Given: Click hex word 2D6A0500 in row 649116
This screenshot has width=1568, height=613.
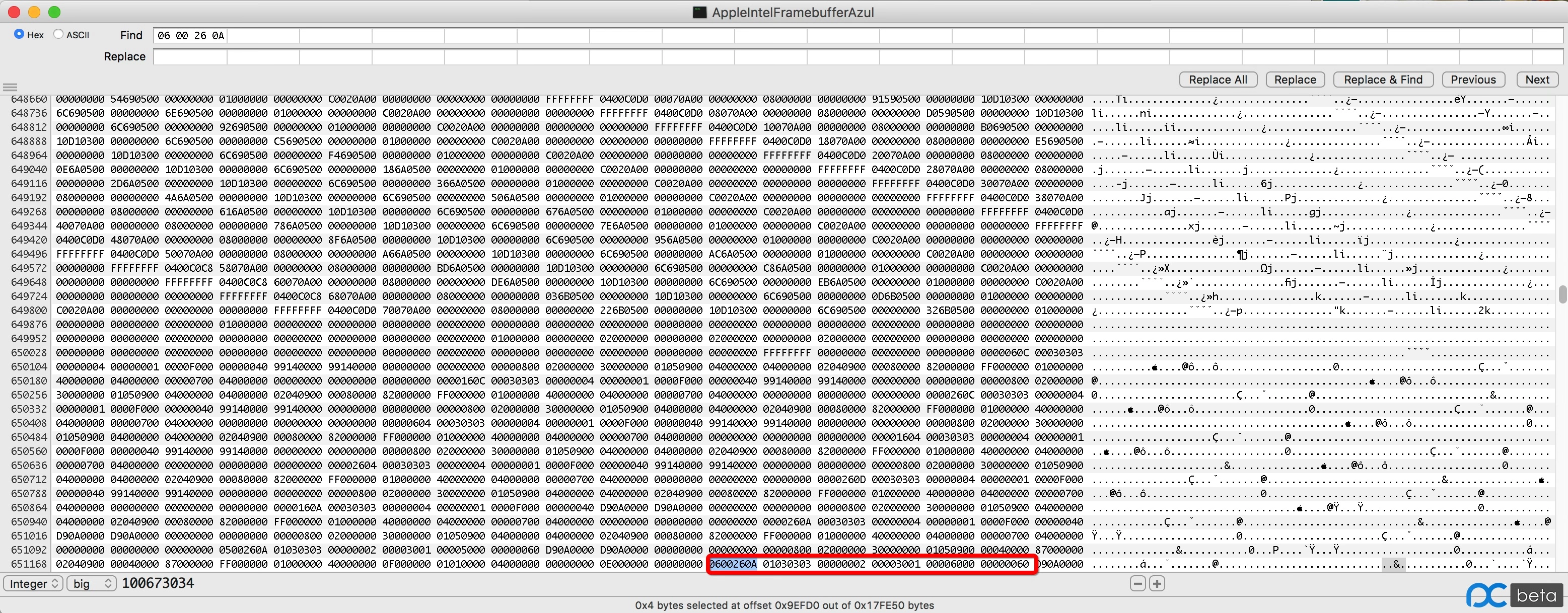Looking at the screenshot, I should click(134, 184).
